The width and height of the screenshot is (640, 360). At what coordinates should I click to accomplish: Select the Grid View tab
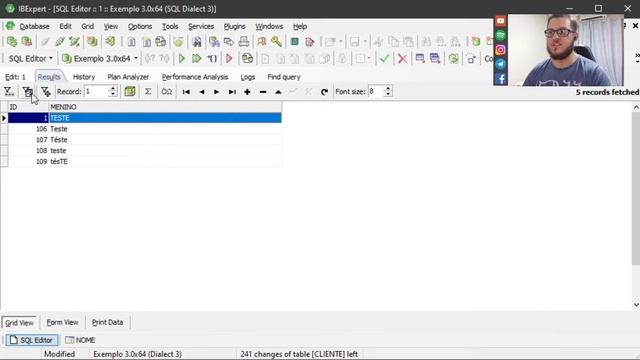pos(19,323)
